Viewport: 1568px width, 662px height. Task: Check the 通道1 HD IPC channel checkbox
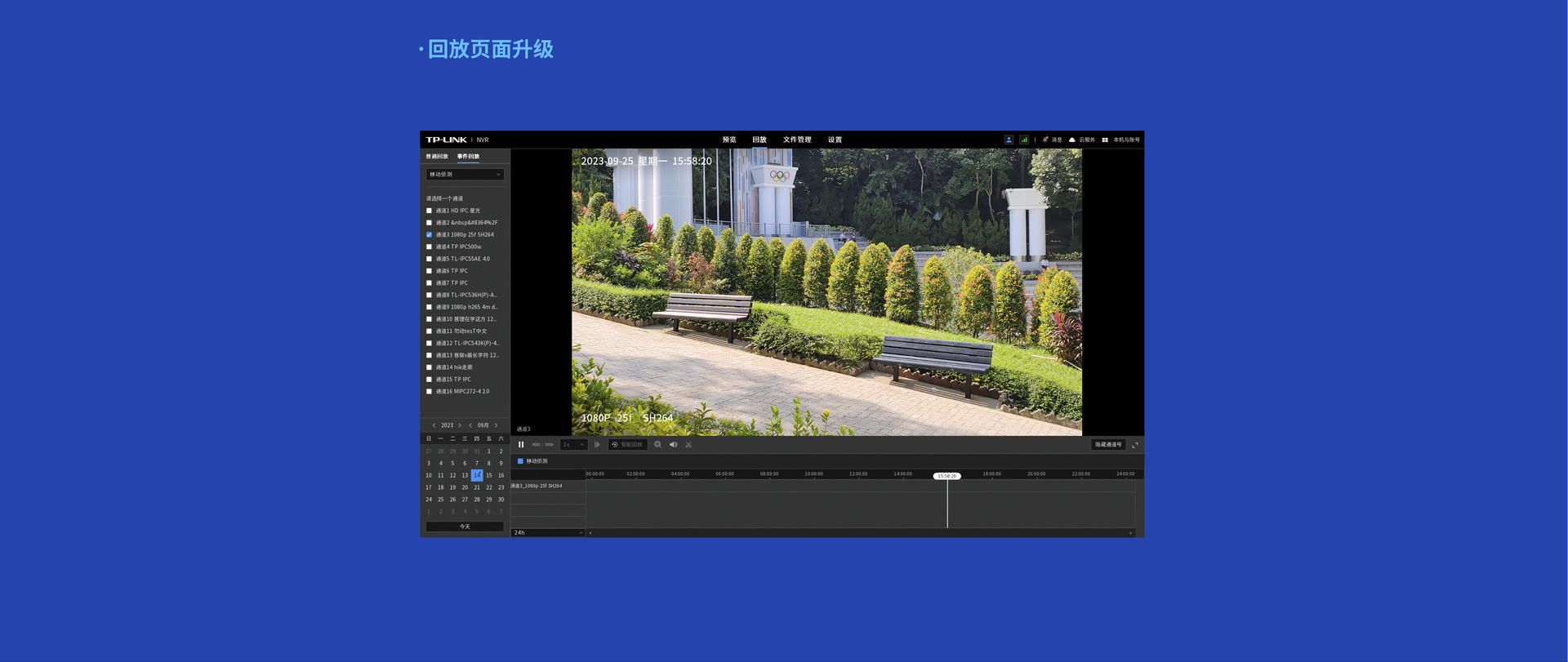pos(429,211)
